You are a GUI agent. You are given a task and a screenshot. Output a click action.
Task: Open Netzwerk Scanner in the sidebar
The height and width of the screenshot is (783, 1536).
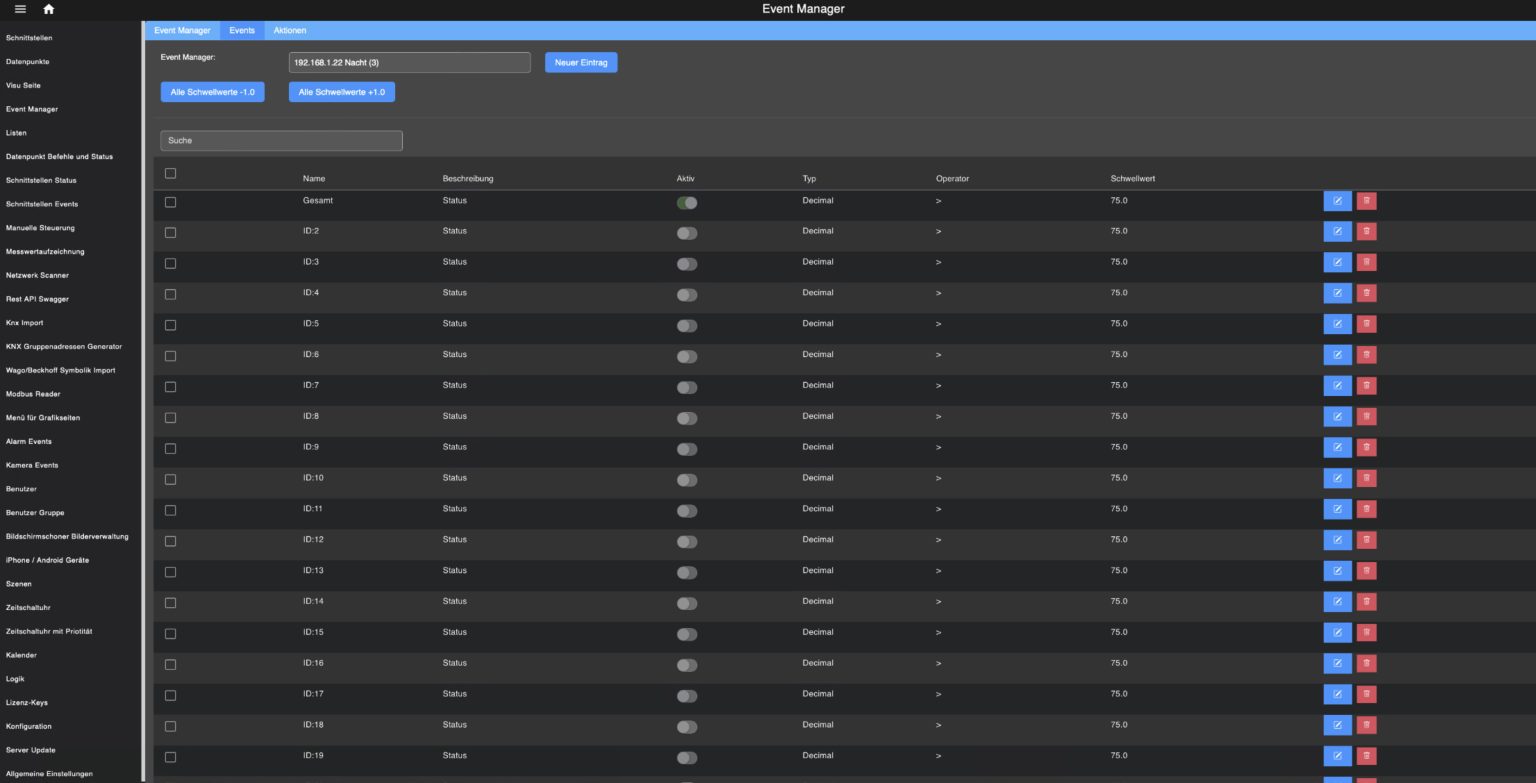pos(37,275)
